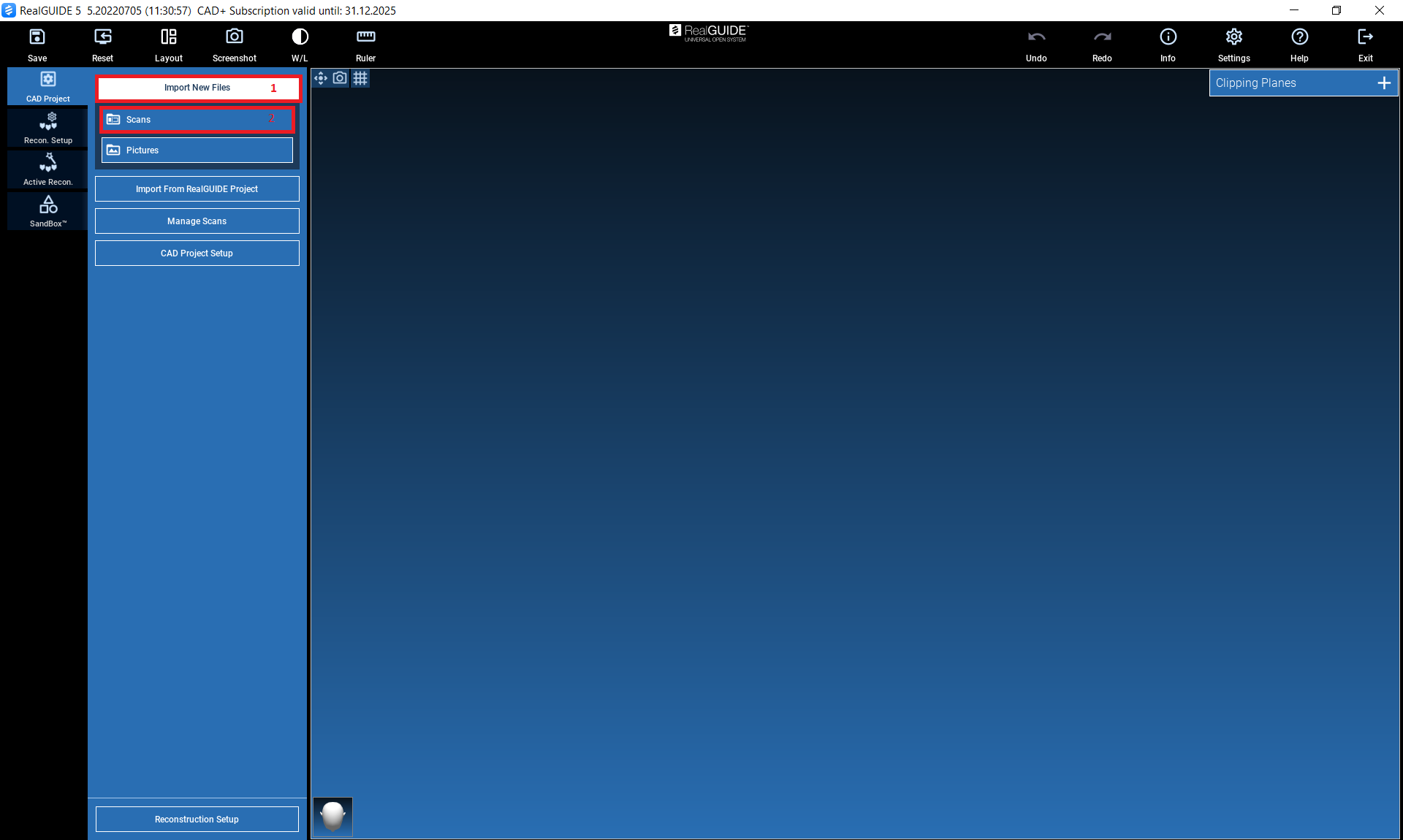Image resolution: width=1403 pixels, height=840 pixels.
Task: Click the viewport pan arrows icon
Action: pyautogui.click(x=320, y=78)
